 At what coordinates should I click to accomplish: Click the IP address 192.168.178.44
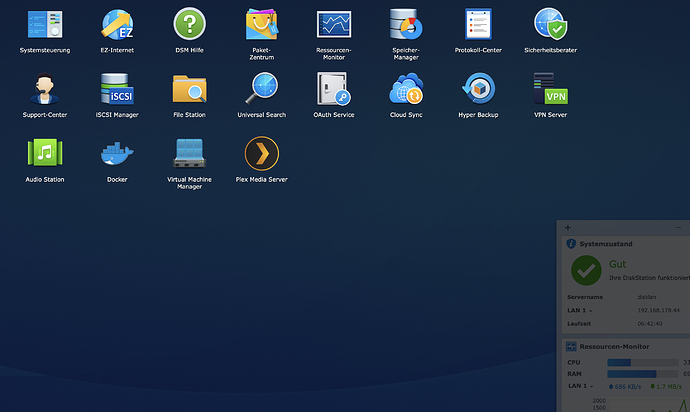coord(658,310)
